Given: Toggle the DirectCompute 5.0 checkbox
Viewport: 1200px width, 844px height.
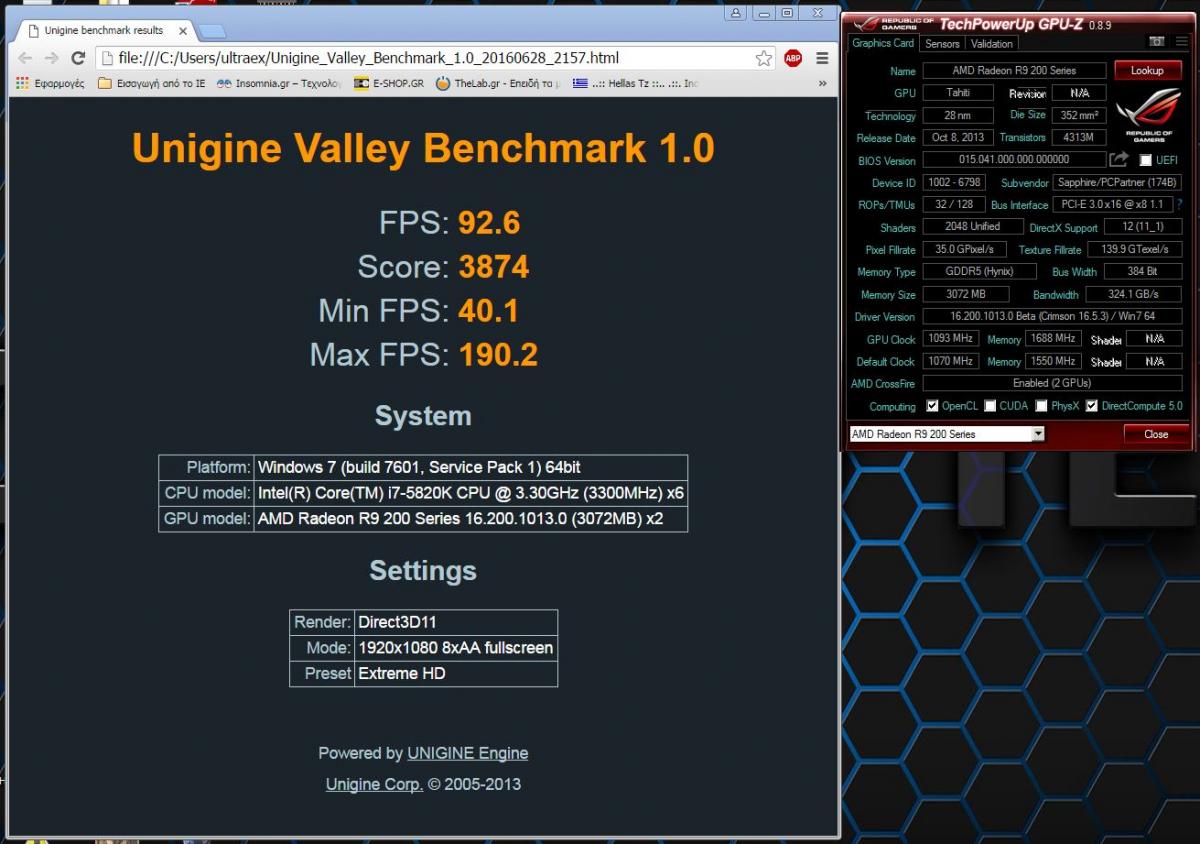Looking at the screenshot, I should [1092, 406].
